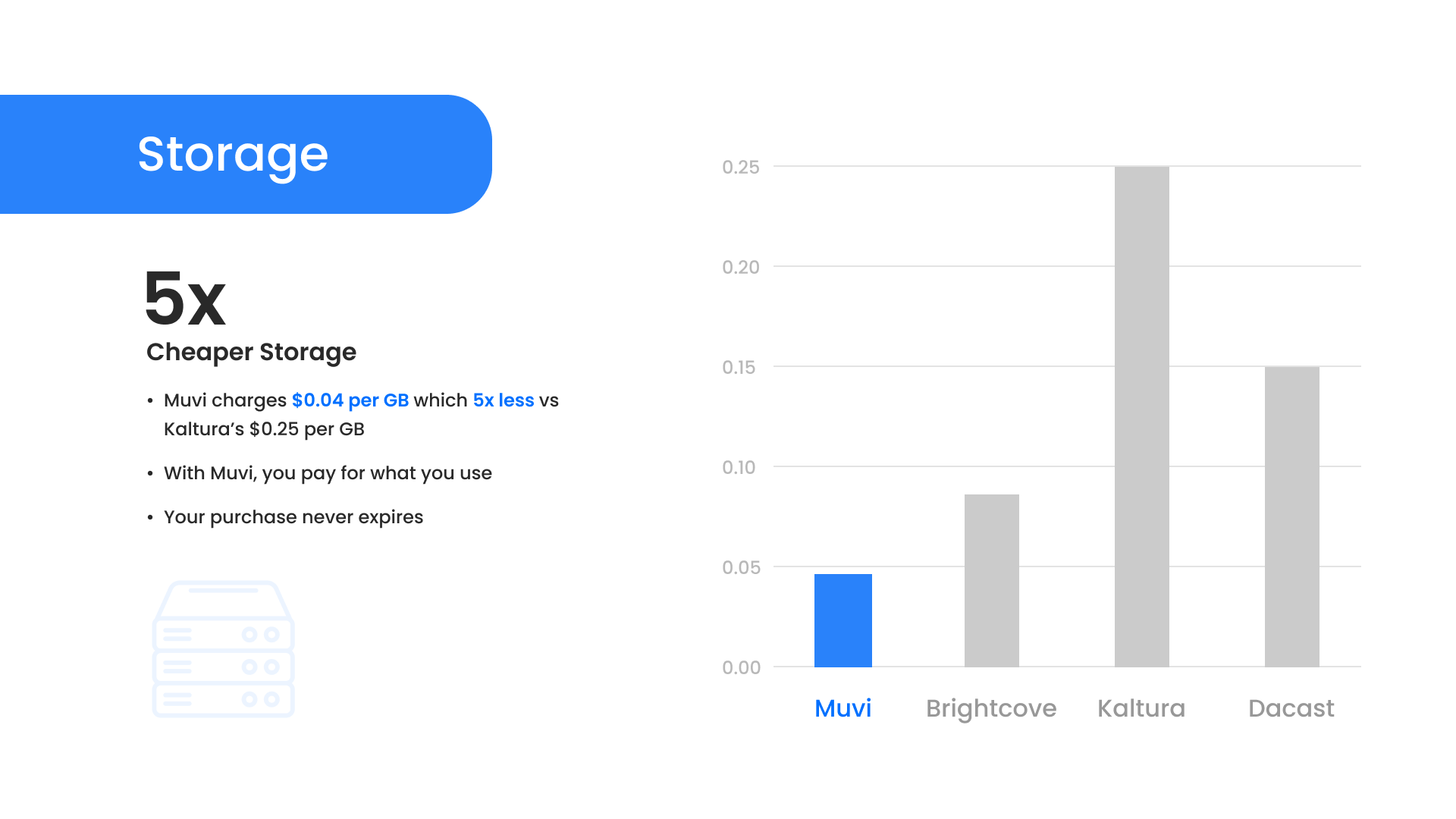Click the Muvi axis label
The width and height of the screenshot is (1456, 819).
(x=843, y=708)
